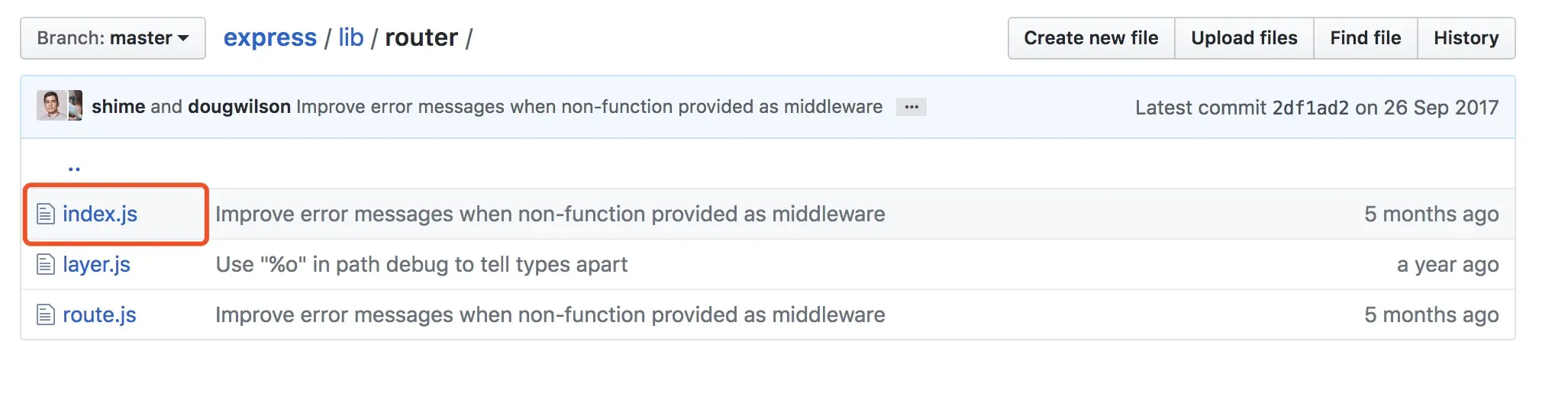This screenshot has height=400, width=1568.
Task: Click the file icon beside route.js
Action: [46, 315]
